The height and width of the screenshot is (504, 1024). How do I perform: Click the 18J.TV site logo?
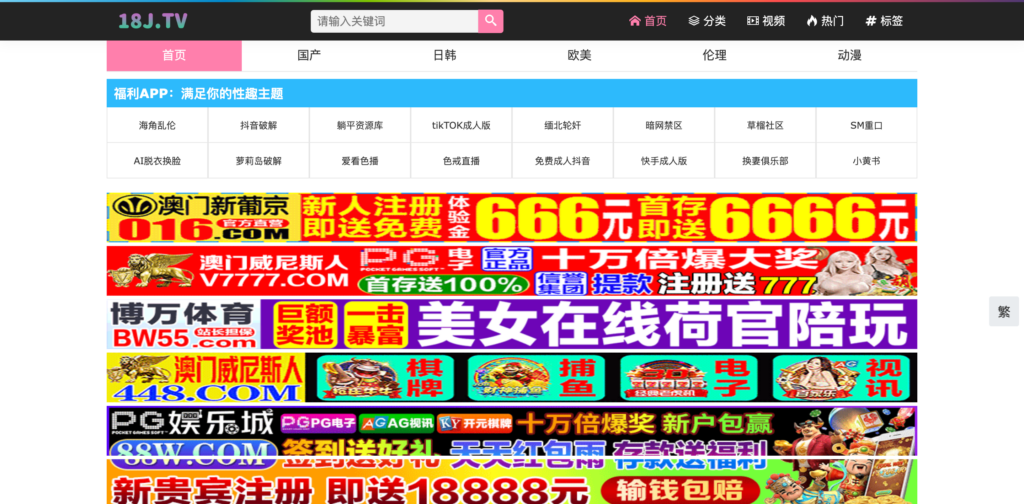[153, 21]
